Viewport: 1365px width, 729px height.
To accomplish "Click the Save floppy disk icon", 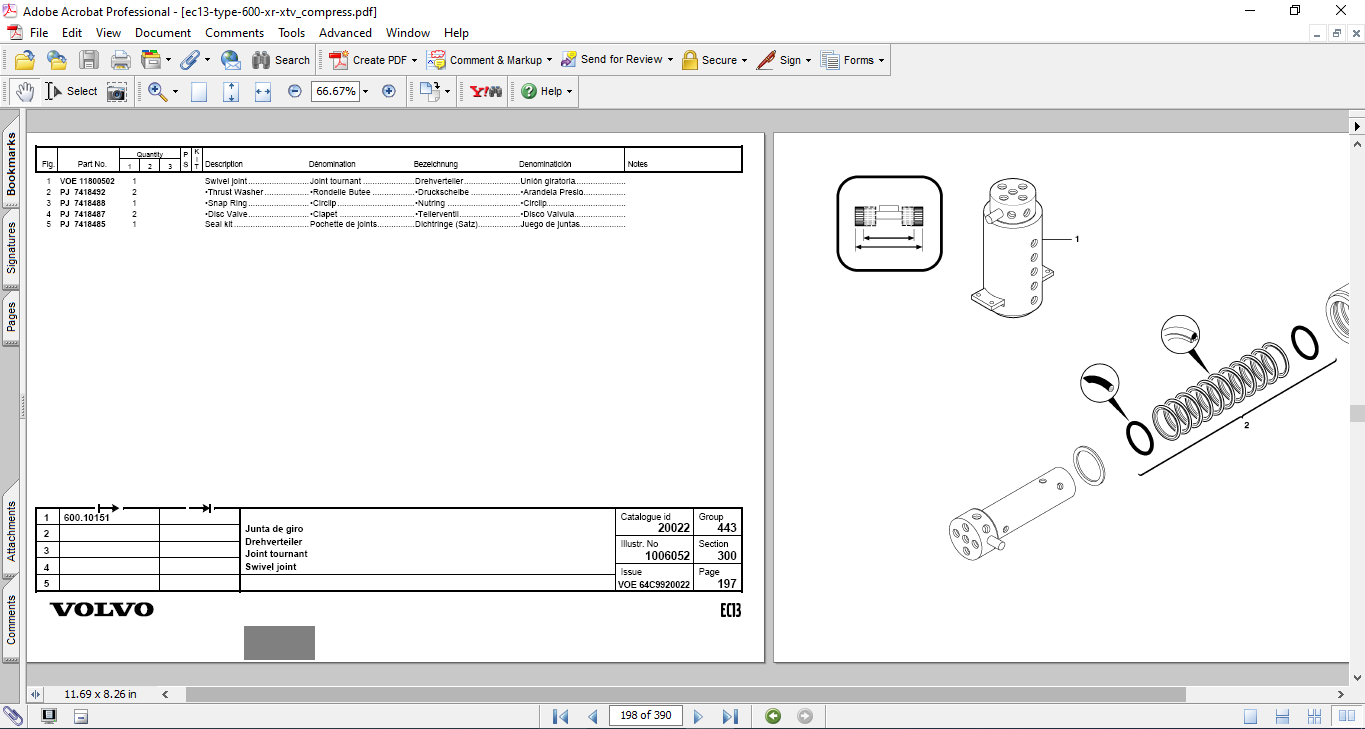I will tap(89, 60).
